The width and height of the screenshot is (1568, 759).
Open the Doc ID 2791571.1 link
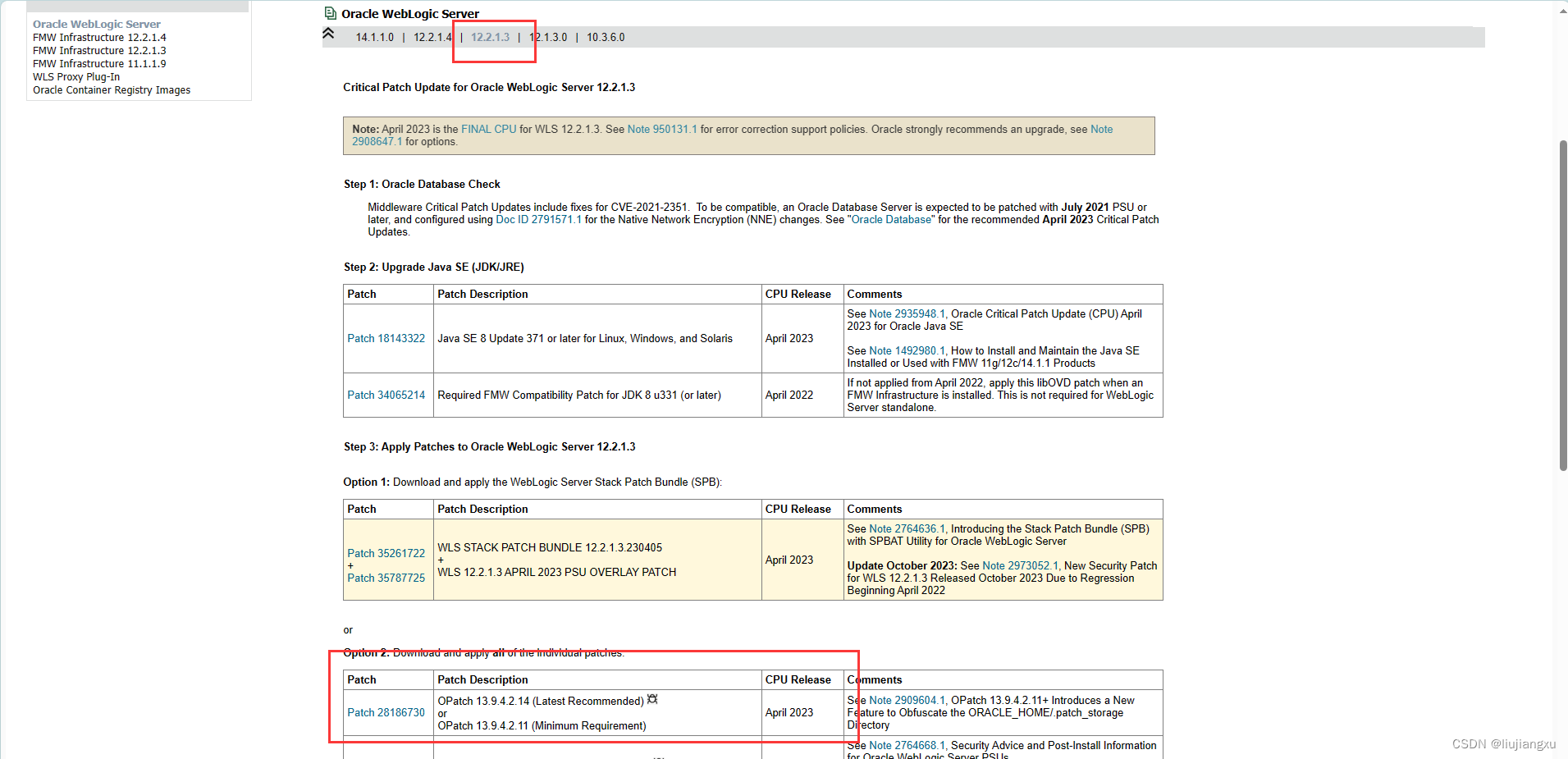pos(538,220)
